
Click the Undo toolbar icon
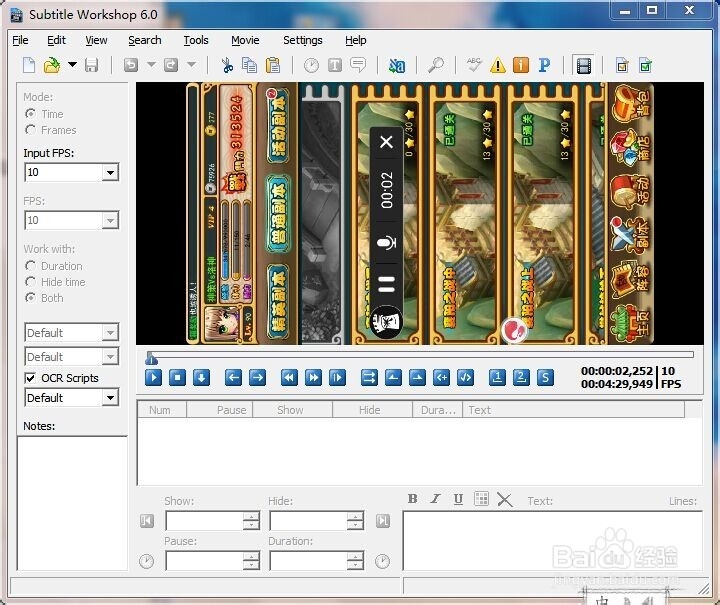pos(131,65)
